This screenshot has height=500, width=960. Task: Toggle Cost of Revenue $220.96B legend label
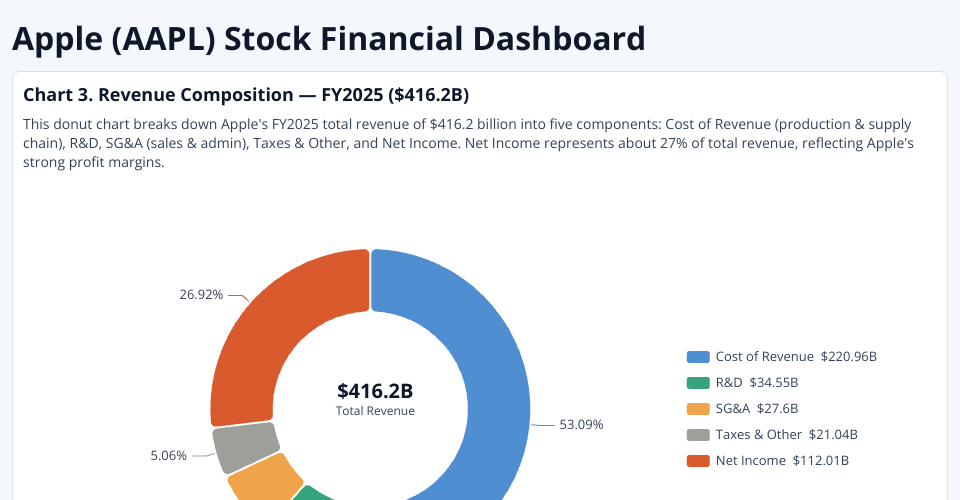click(796, 357)
